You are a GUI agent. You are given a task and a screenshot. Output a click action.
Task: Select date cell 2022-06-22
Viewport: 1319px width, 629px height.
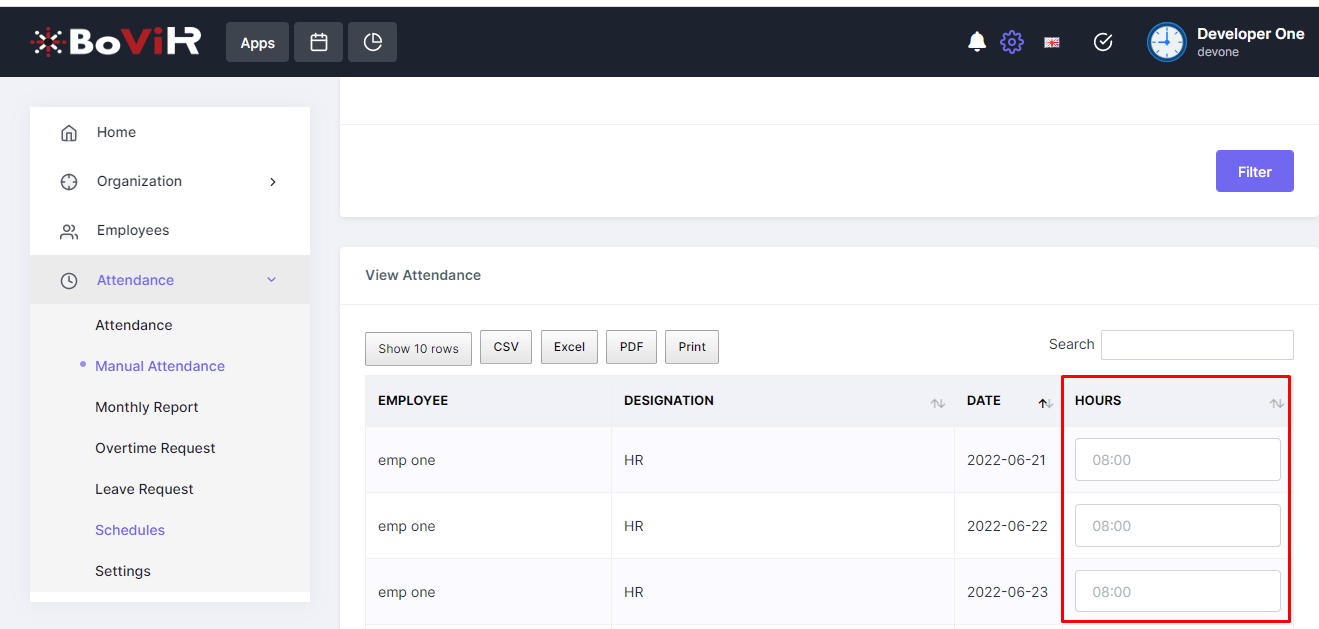[1007, 526]
